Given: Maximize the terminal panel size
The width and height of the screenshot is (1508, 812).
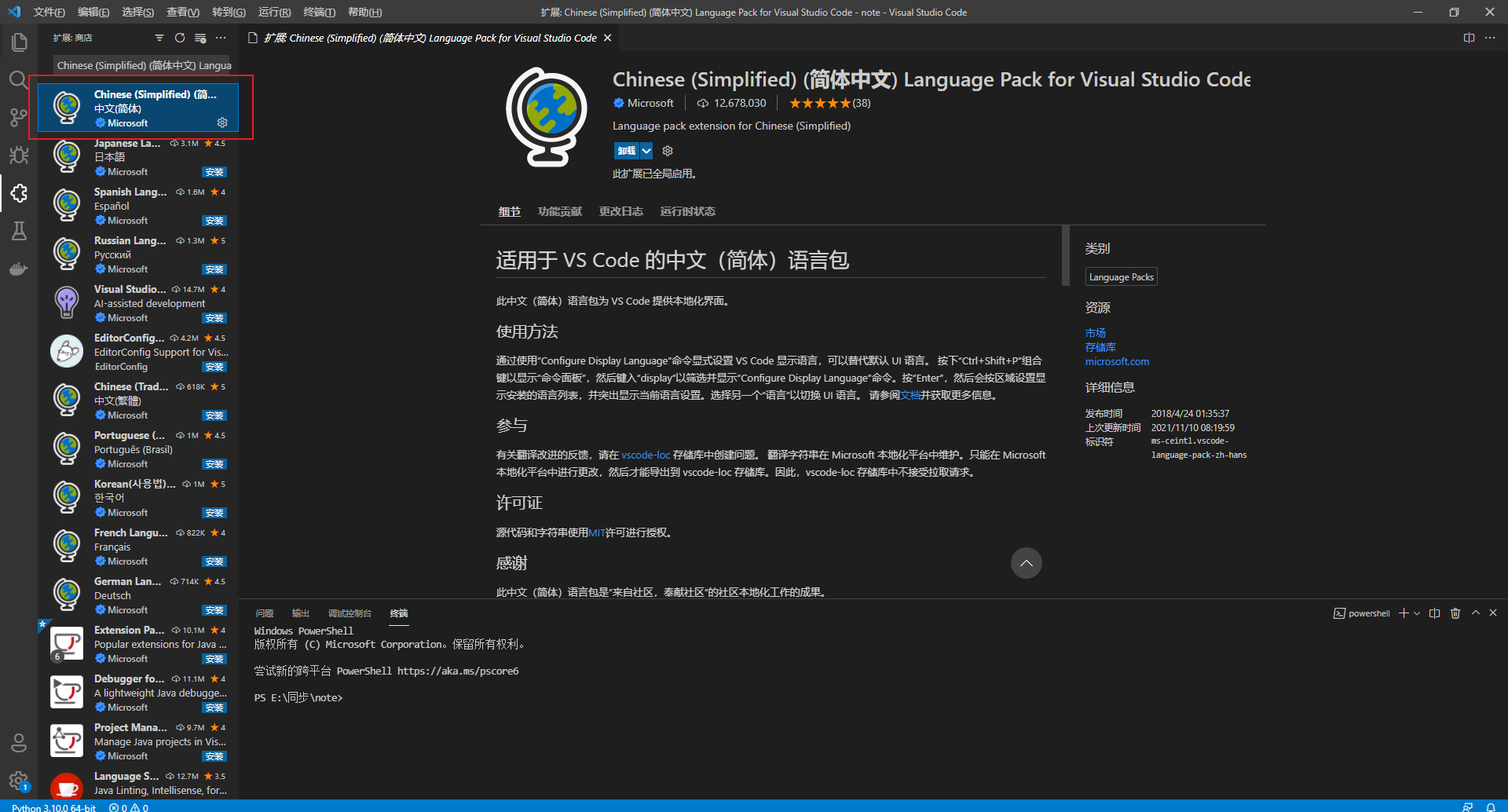Looking at the screenshot, I should pyautogui.click(x=1476, y=613).
